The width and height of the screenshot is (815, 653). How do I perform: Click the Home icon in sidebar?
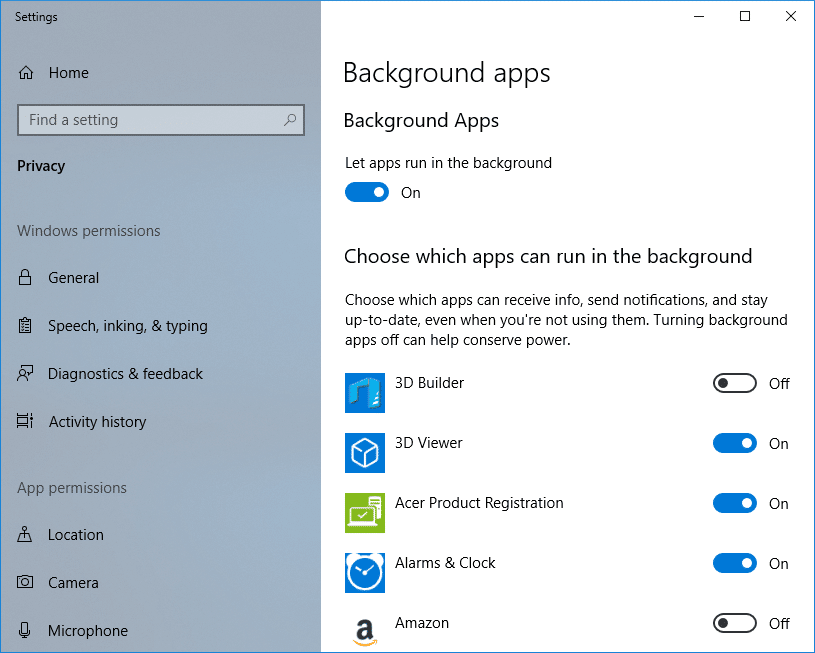click(28, 72)
